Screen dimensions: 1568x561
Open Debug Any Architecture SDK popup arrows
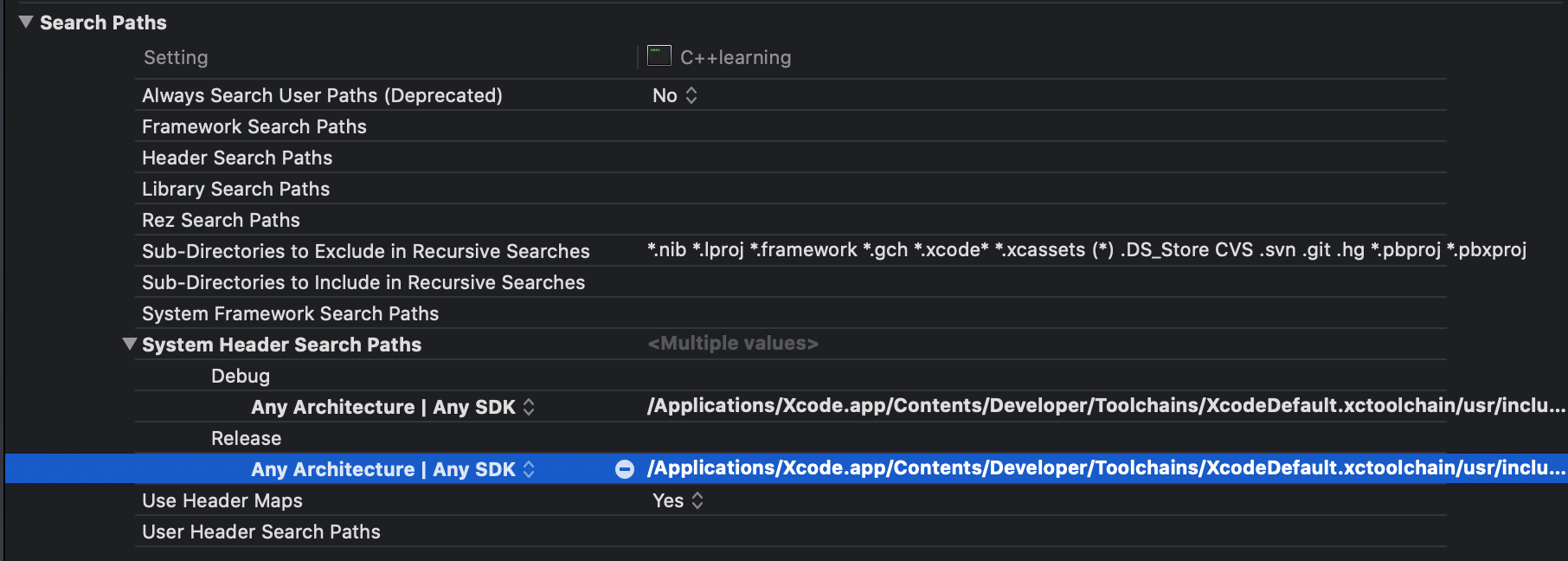(529, 407)
